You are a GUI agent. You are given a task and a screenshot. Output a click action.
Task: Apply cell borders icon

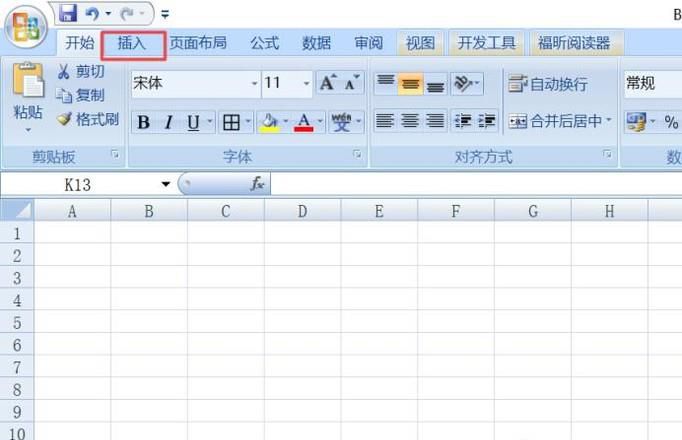(x=231, y=122)
